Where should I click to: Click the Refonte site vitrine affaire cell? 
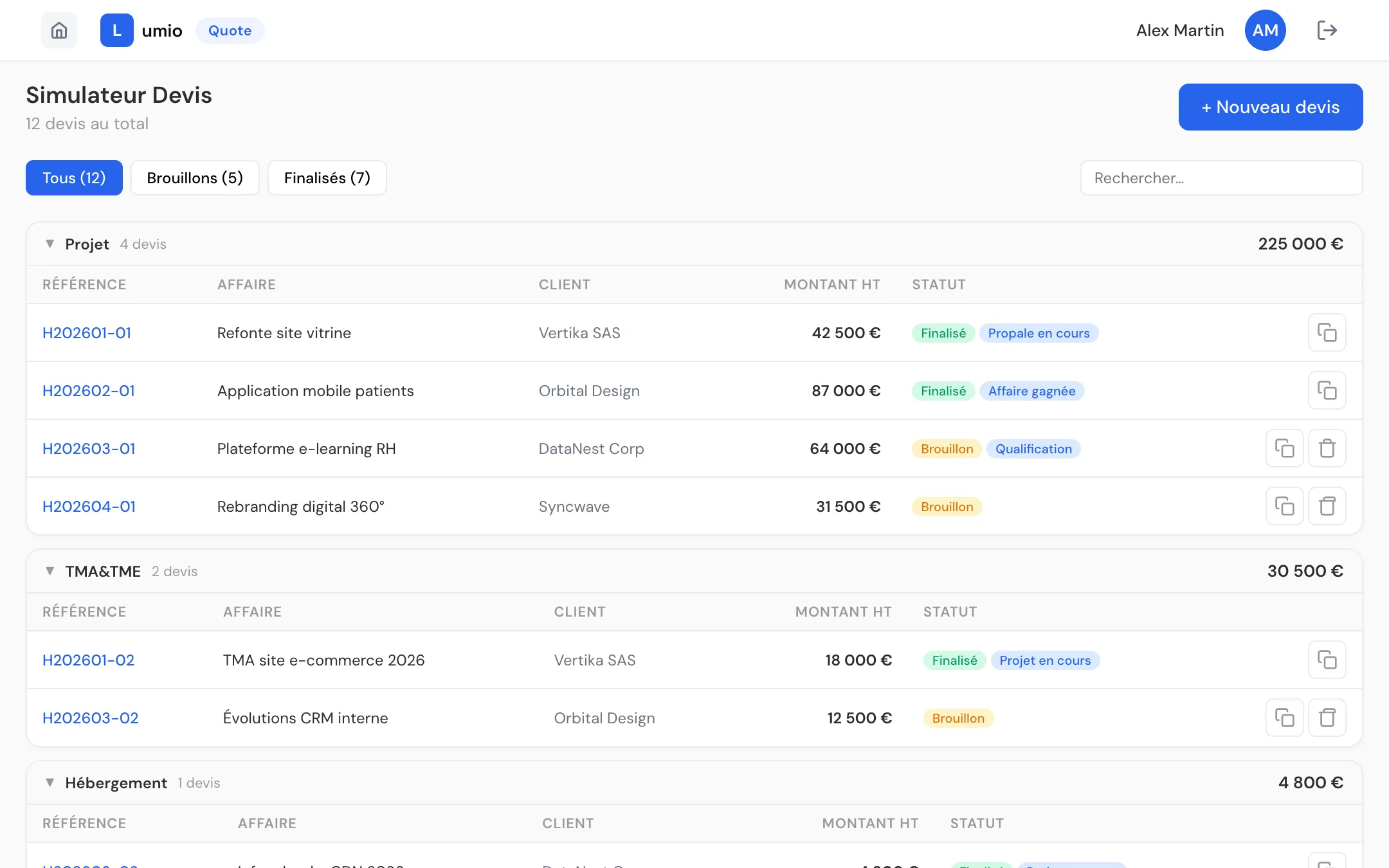point(284,333)
